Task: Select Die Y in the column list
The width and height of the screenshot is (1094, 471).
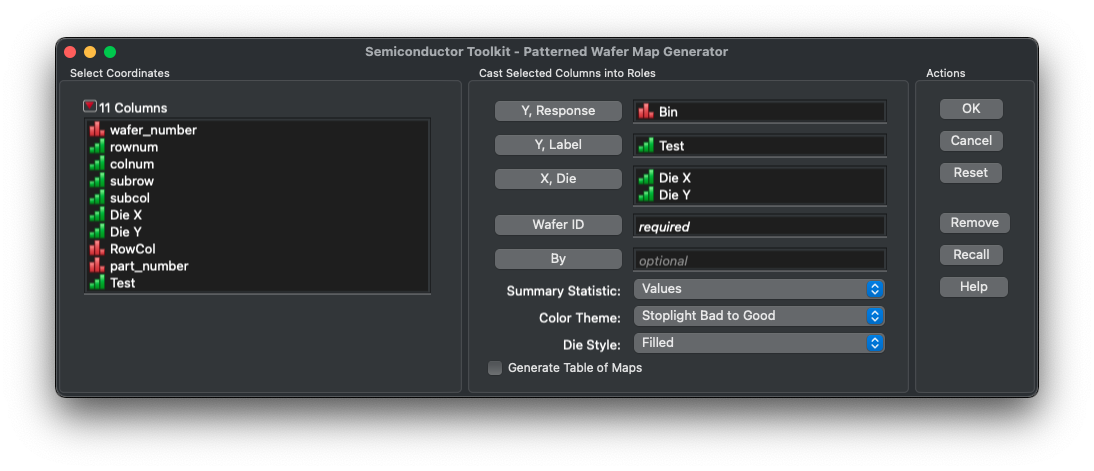Action: [126, 232]
